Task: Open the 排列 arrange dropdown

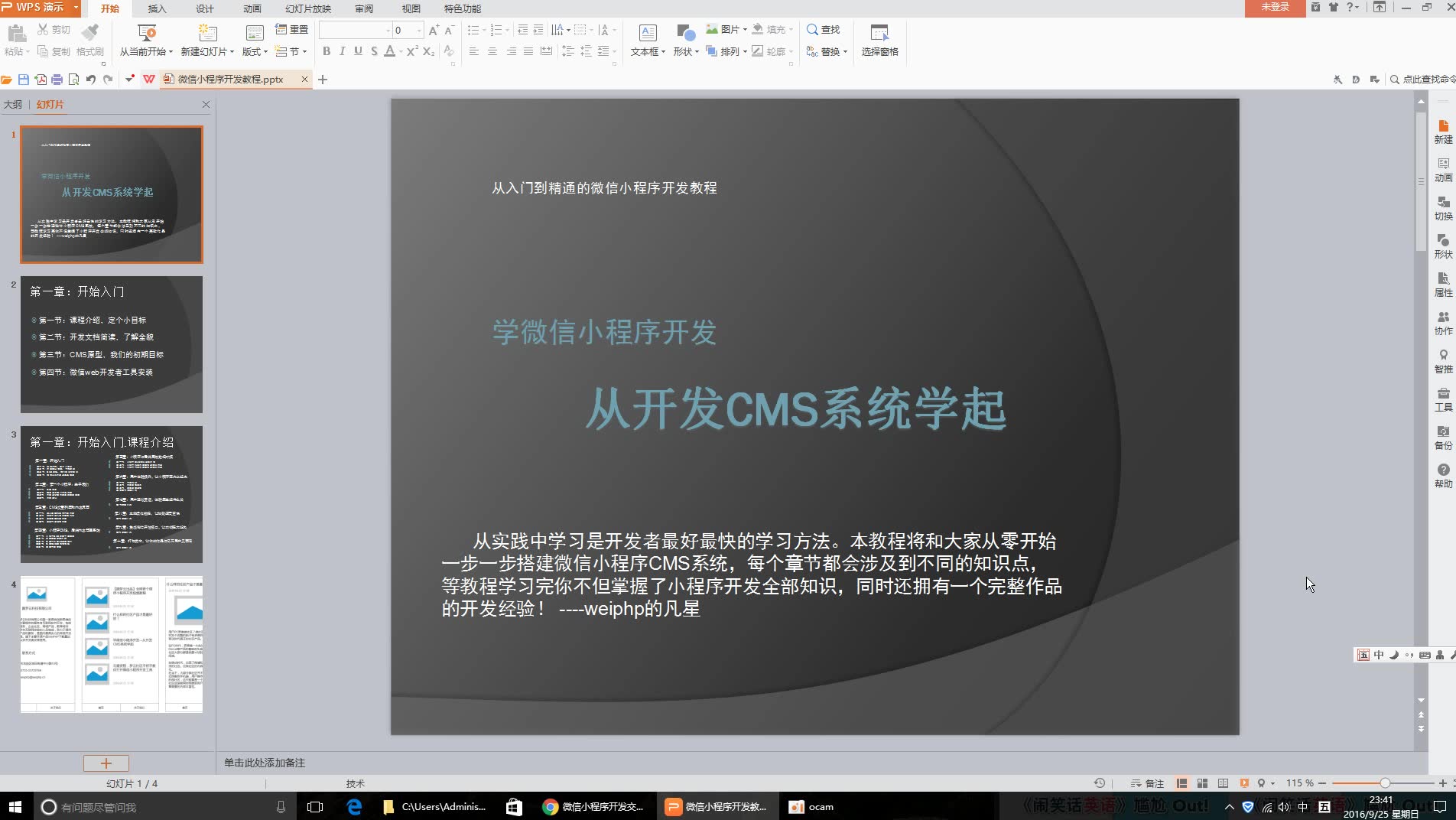Action: [x=730, y=51]
